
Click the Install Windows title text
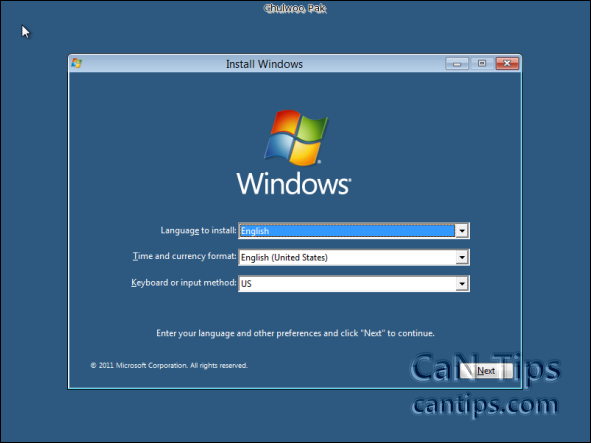[264, 64]
